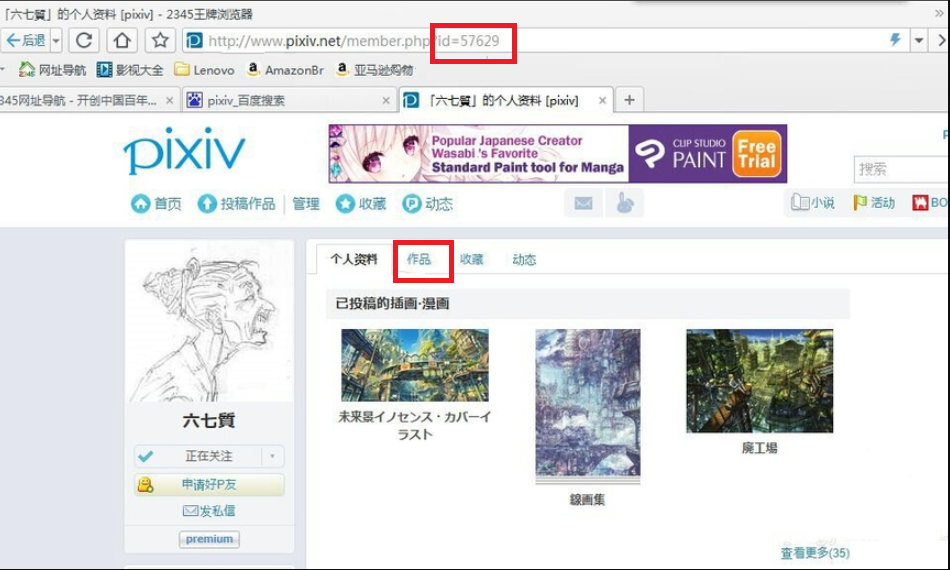
Task: Expand the address bar right-side dropdown
Action: coord(920,41)
